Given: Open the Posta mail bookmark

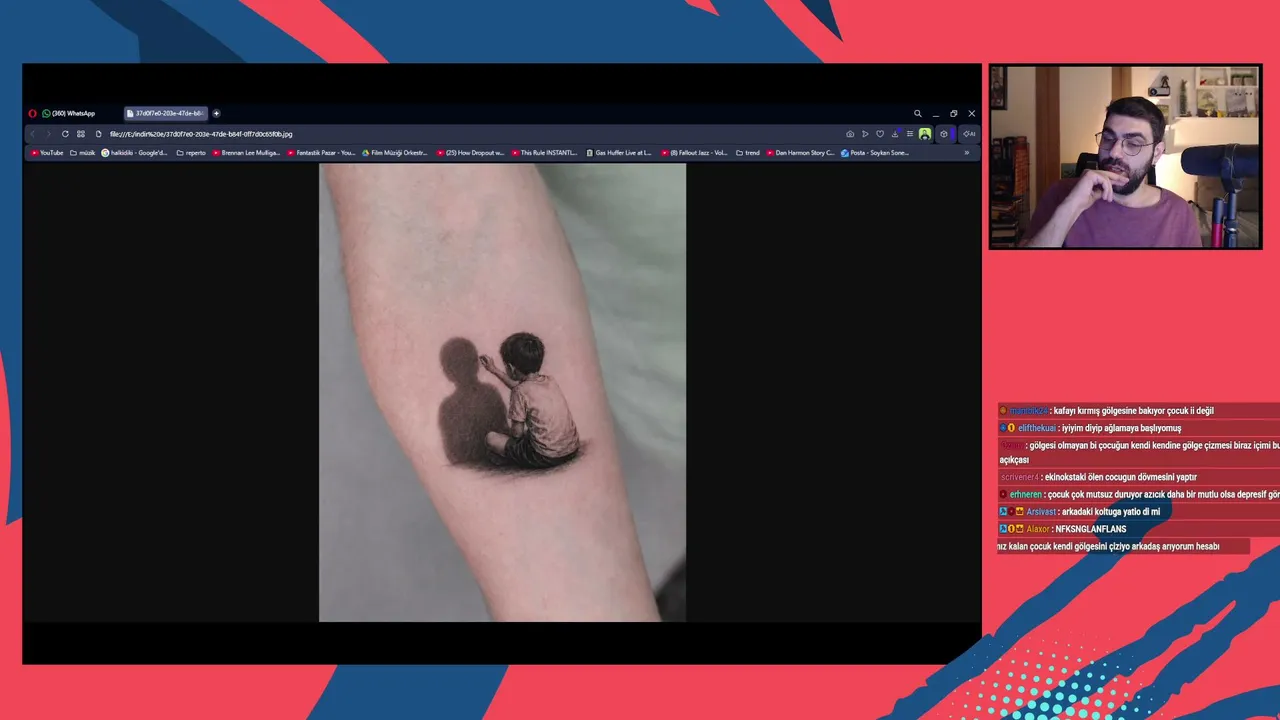Looking at the screenshot, I should [x=875, y=153].
